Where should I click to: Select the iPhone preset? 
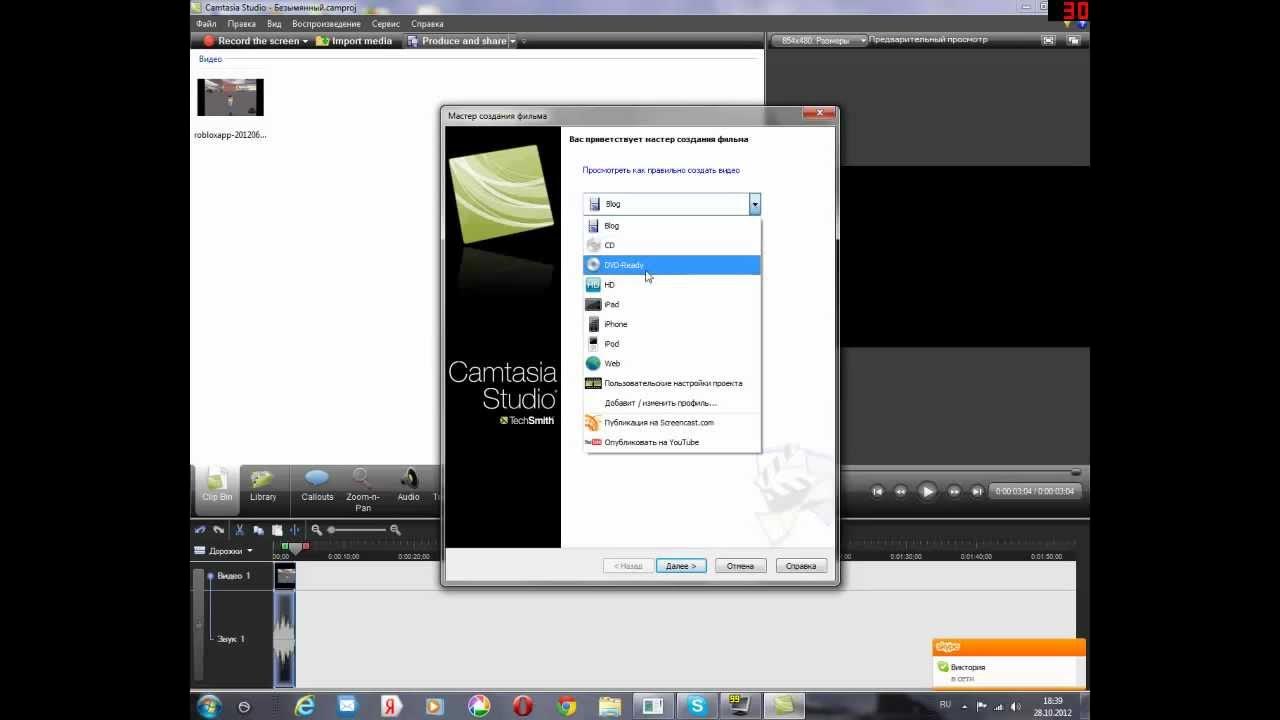coord(672,324)
